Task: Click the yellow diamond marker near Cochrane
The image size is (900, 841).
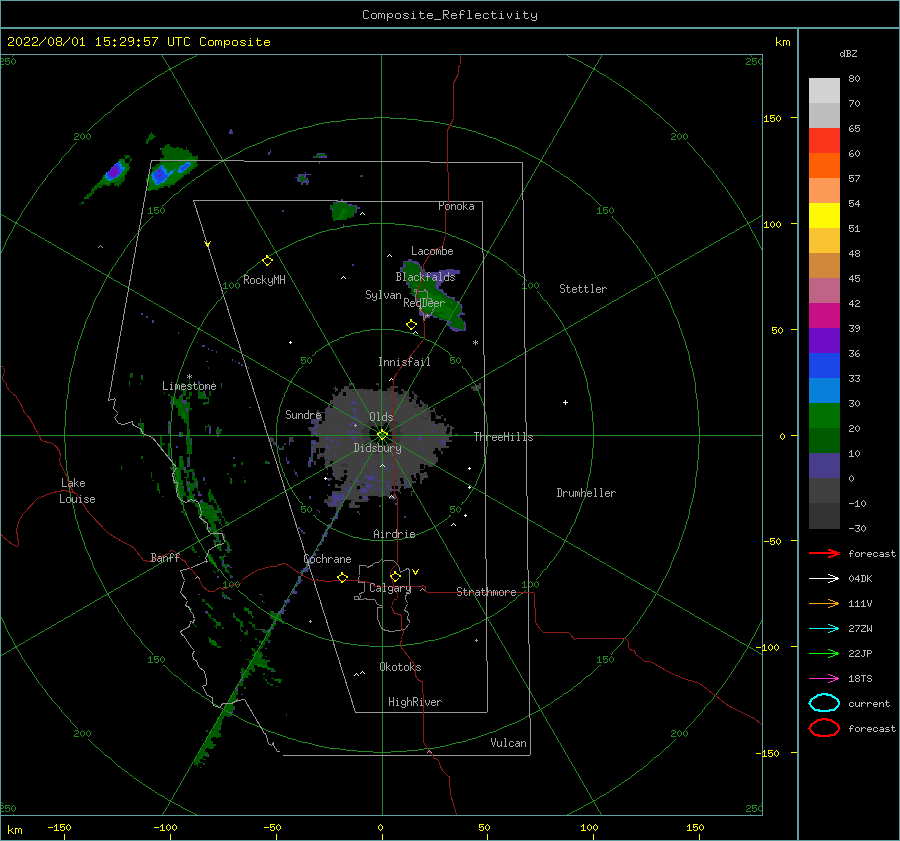Action: 343,577
